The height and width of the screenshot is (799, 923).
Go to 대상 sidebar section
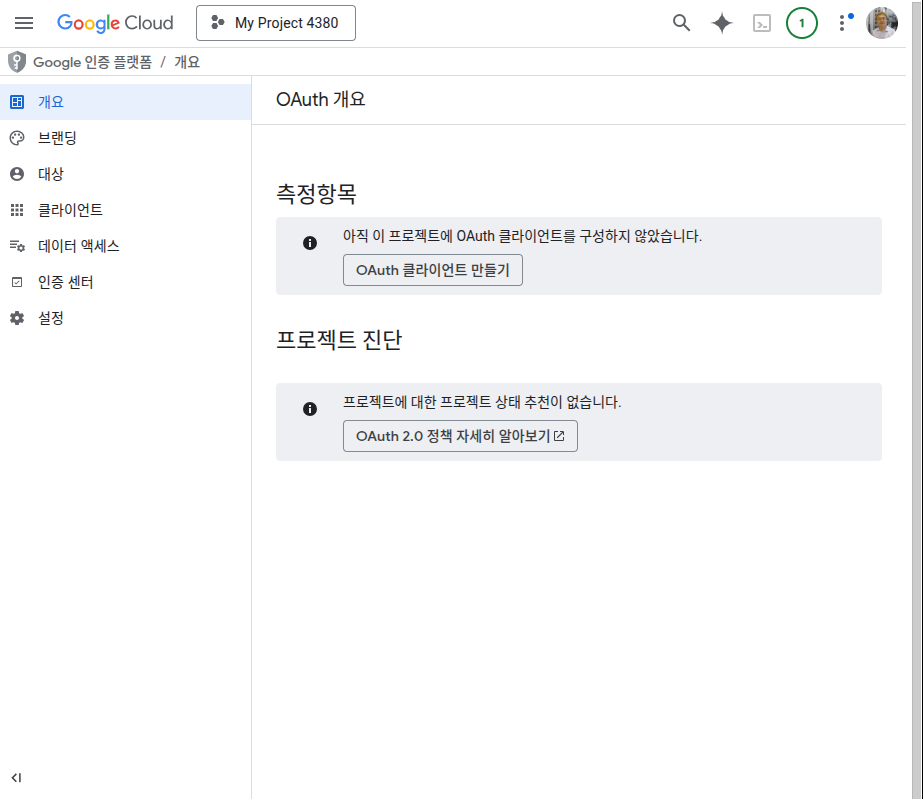click(51, 174)
